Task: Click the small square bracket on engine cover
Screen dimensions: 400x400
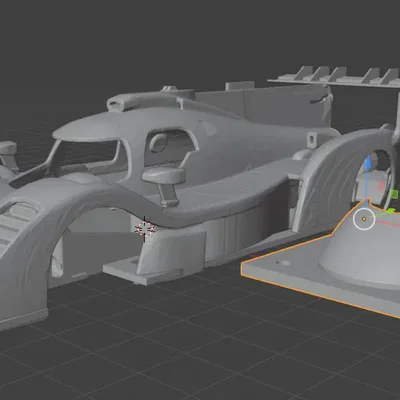Action: pyautogui.click(x=312, y=140)
